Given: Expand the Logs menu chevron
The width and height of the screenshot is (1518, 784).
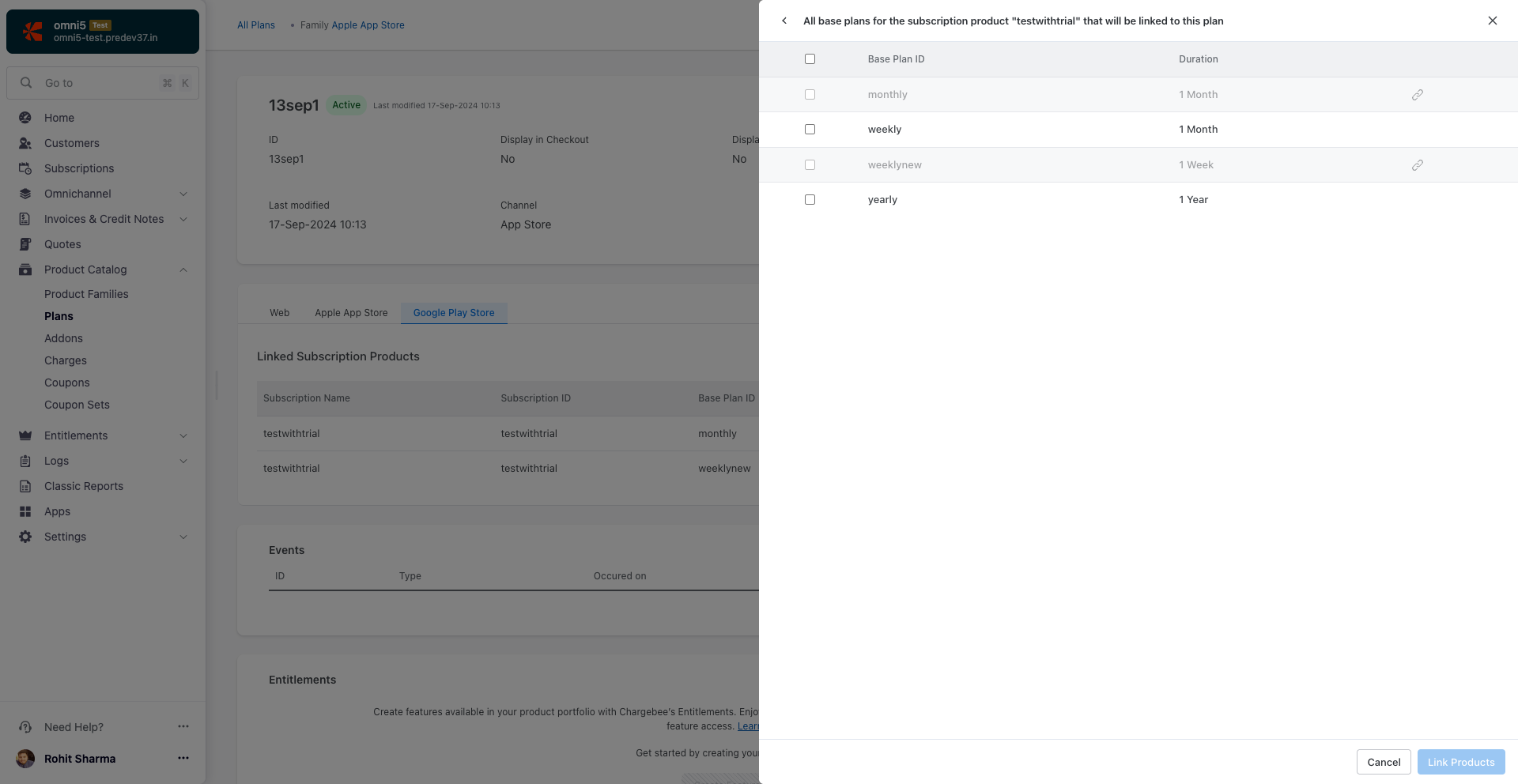Looking at the screenshot, I should click(183, 461).
